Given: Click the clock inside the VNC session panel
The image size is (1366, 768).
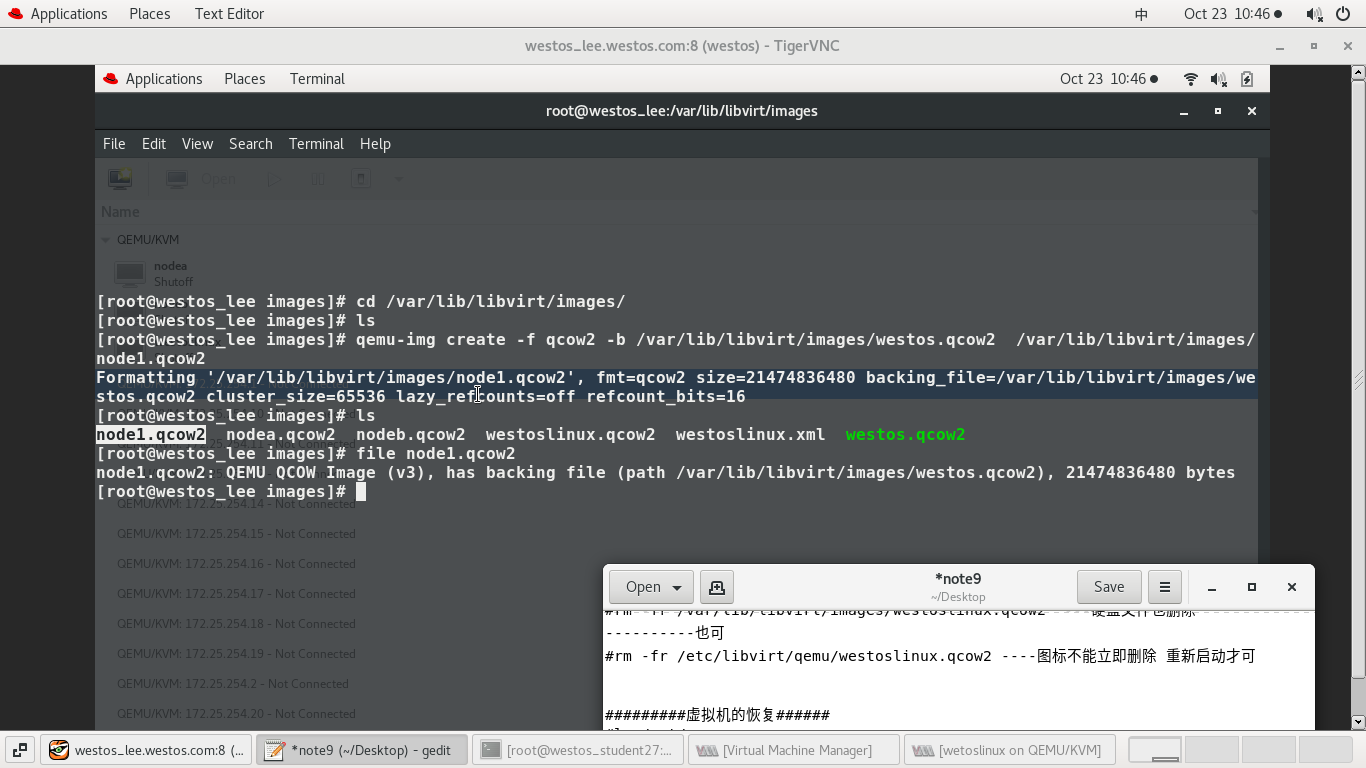Looking at the screenshot, I should click(1109, 79).
